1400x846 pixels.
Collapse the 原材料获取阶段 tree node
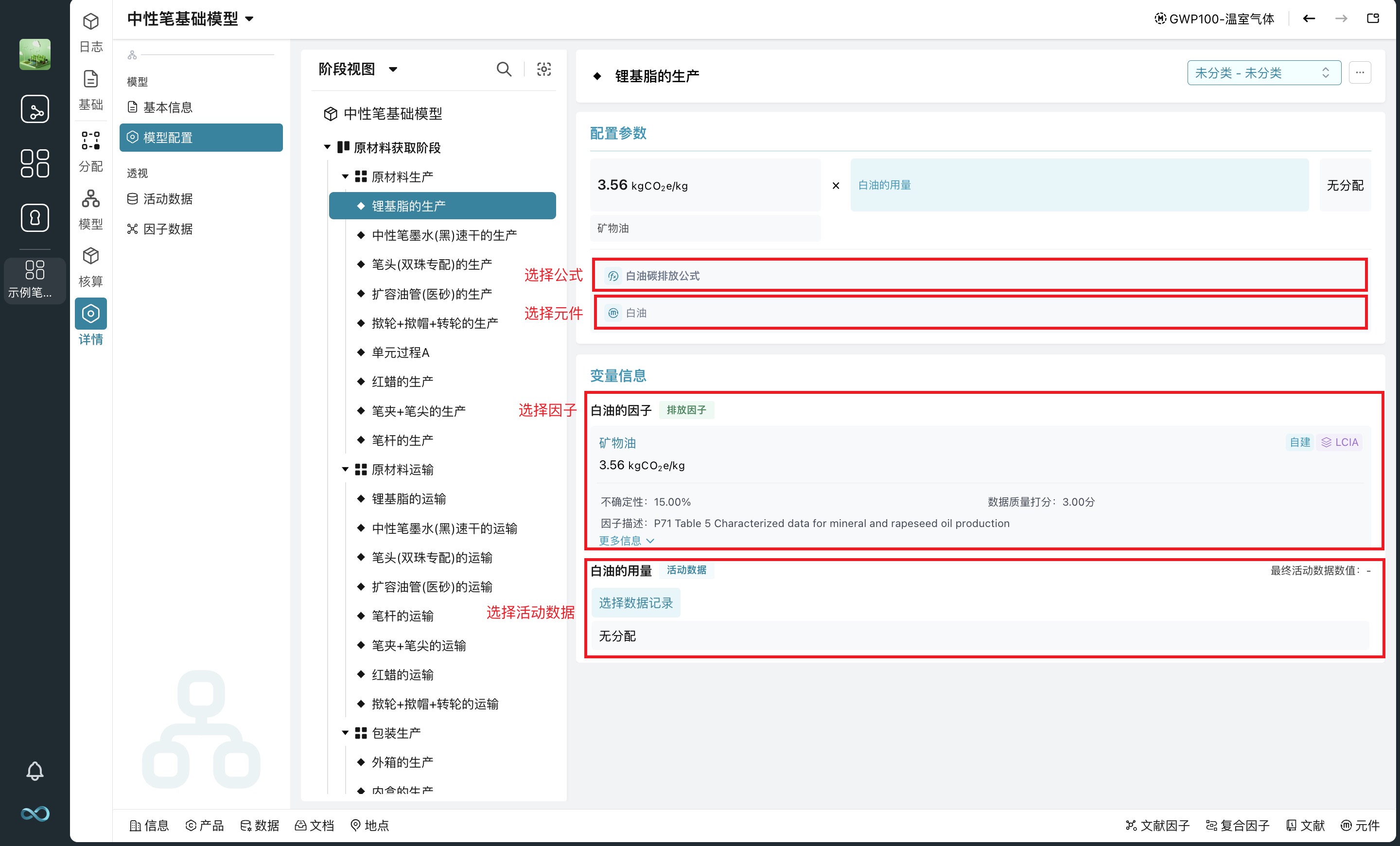[x=327, y=147]
